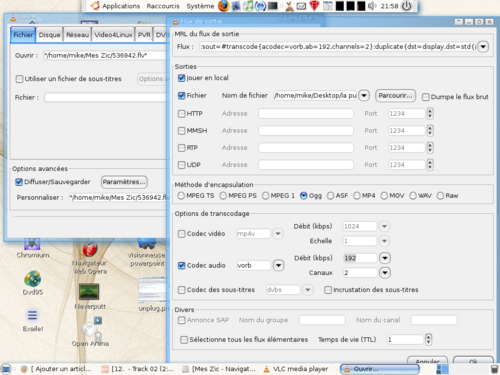
Task: Enable the HTTP output checkbox
Action: 181,114
